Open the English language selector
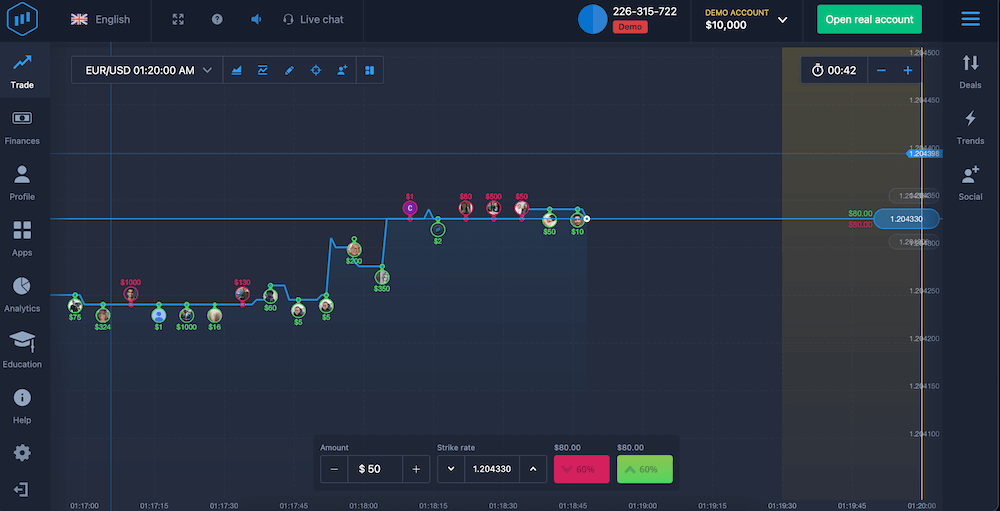 pyautogui.click(x=101, y=19)
